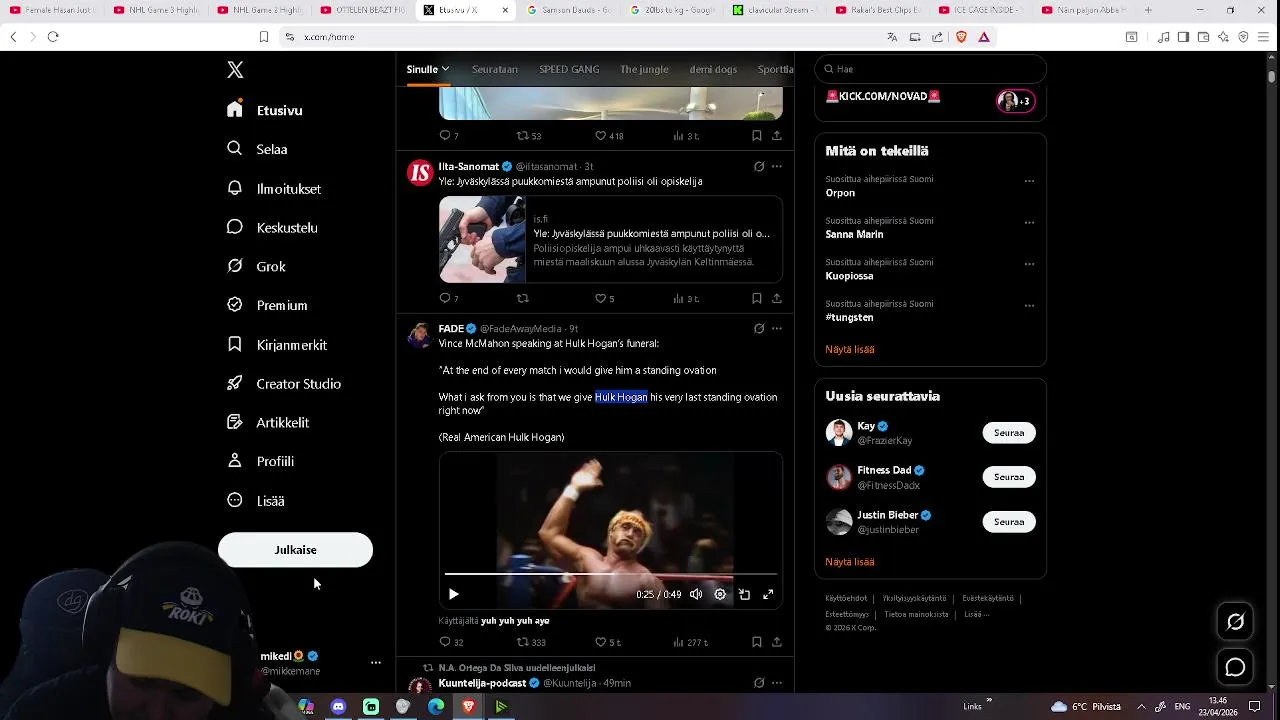Image resolution: width=1280 pixels, height=720 pixels.
Task: Click the Hae search field
Action: click(930, 69)
